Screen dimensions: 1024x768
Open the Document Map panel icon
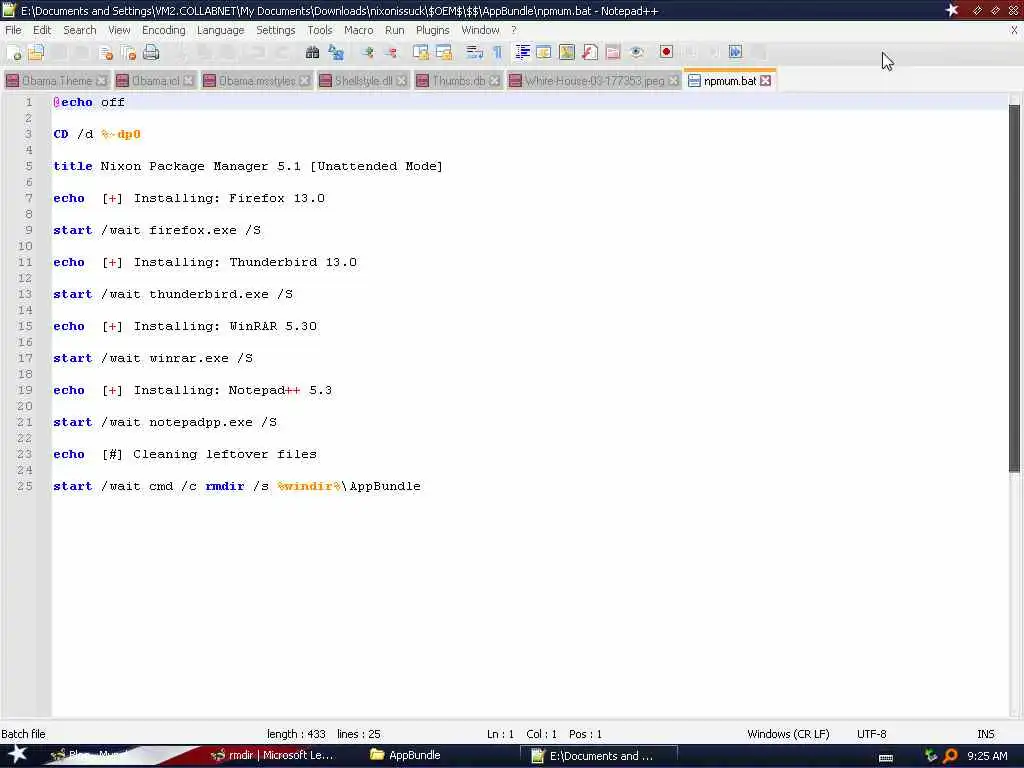coord(567,53)
